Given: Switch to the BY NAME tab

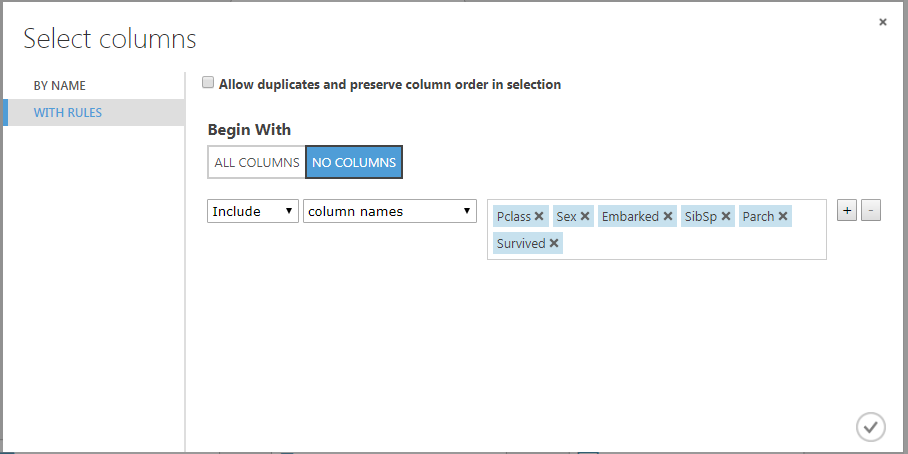Looking at the screenshot, I should (x=60, y=86).
